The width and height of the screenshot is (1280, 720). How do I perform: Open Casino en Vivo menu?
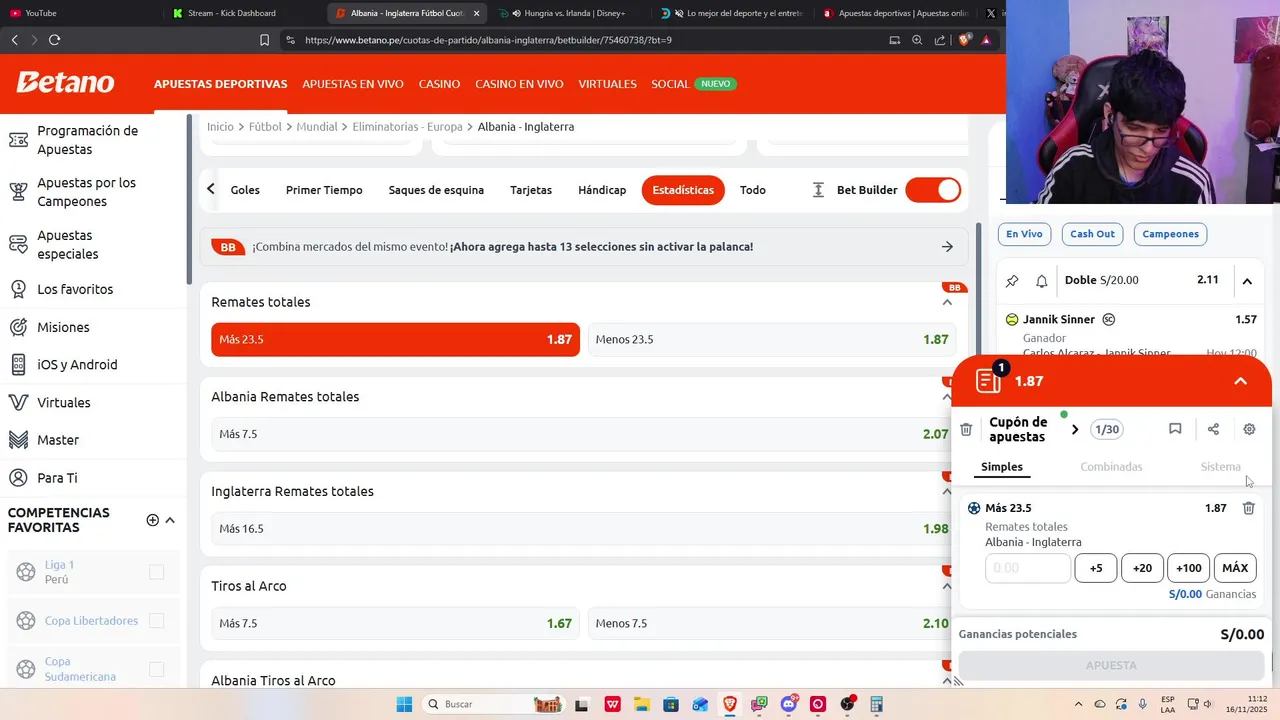519,84
